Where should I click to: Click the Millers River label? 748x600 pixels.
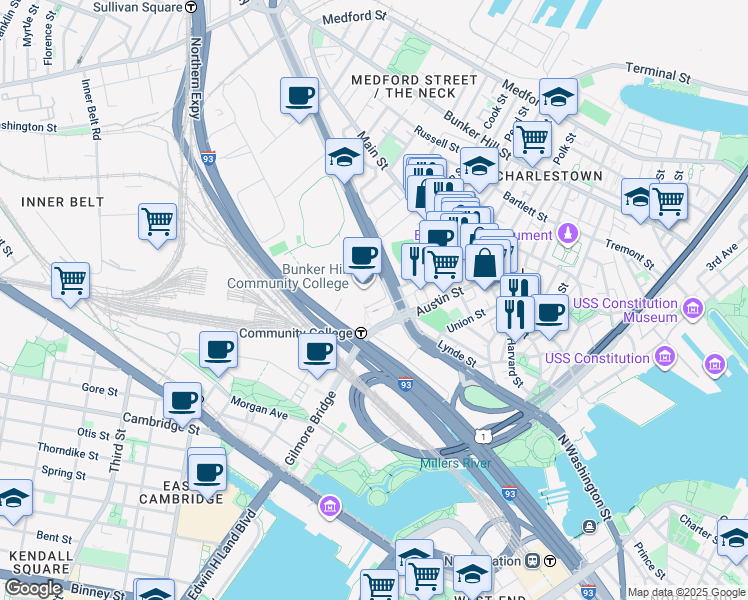pos(456,463)
